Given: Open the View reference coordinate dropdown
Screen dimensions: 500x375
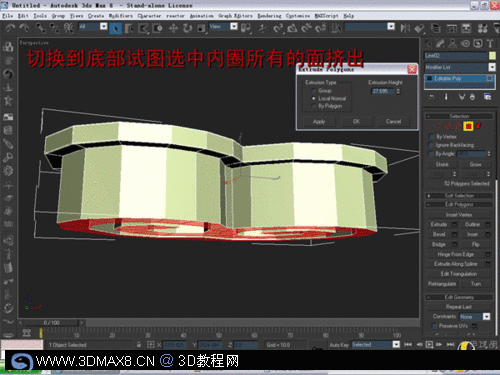Looking at the screenshot, I should pyautogui.click(x=234, y=26).
